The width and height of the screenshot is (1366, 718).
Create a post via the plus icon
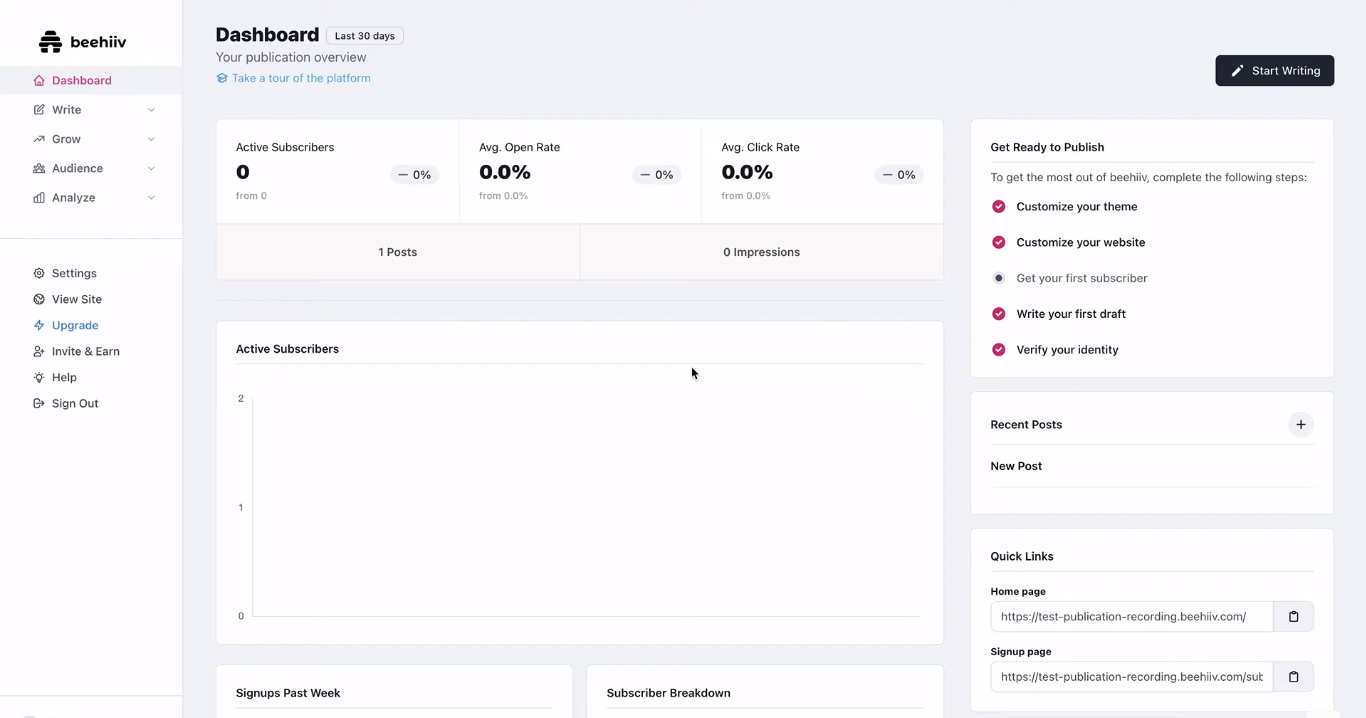tap(1301, 424)
